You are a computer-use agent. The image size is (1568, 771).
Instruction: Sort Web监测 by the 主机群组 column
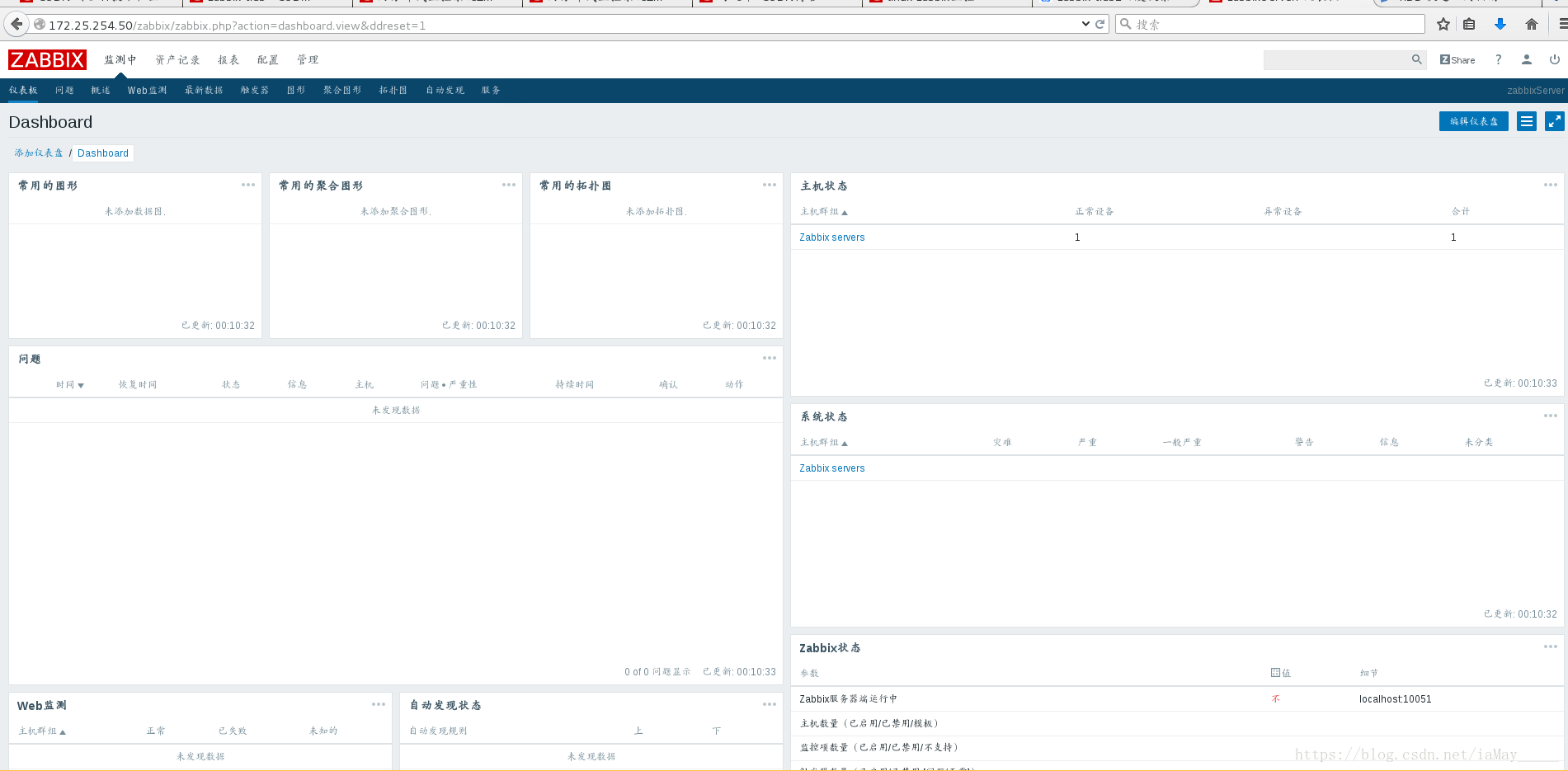point(42,731)
